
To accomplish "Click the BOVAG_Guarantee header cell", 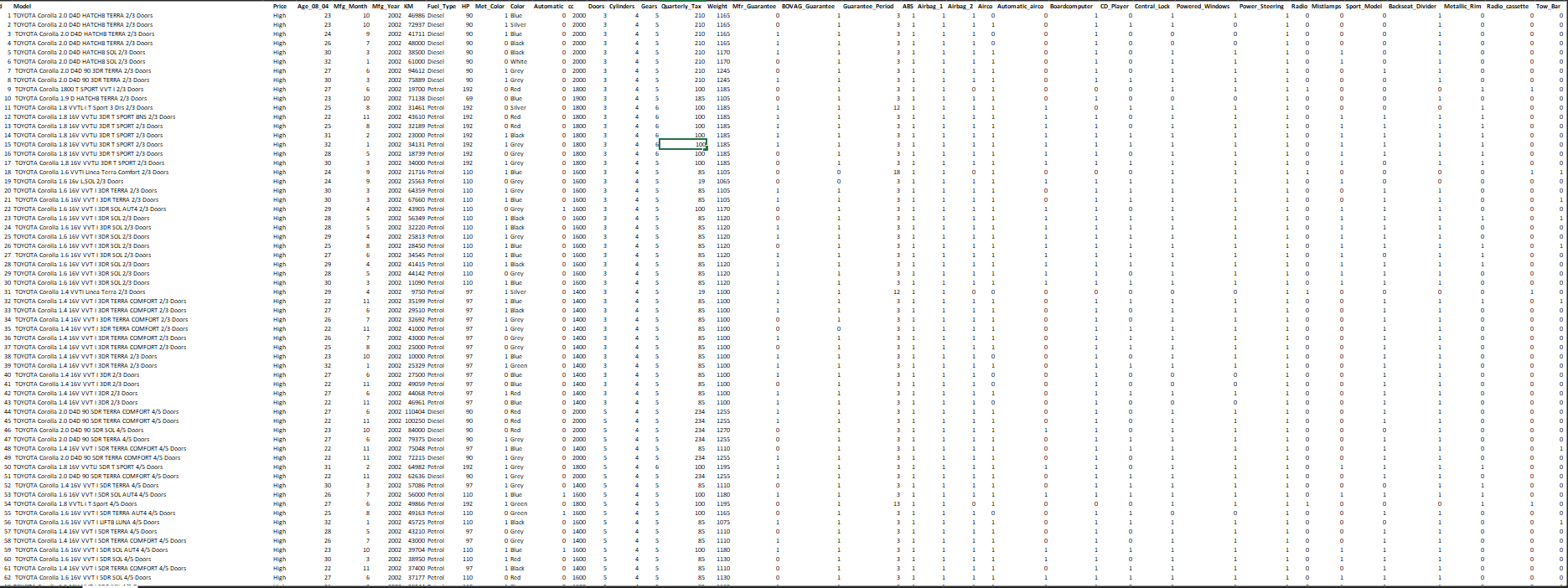I will pyautogui.click(x=808, y=6).
